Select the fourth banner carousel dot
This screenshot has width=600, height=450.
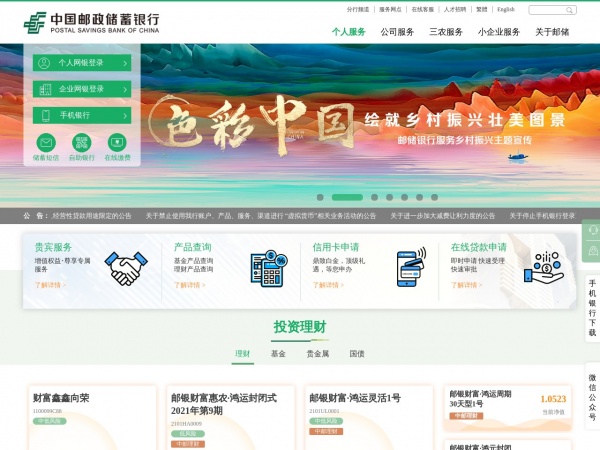coord(389,197)
